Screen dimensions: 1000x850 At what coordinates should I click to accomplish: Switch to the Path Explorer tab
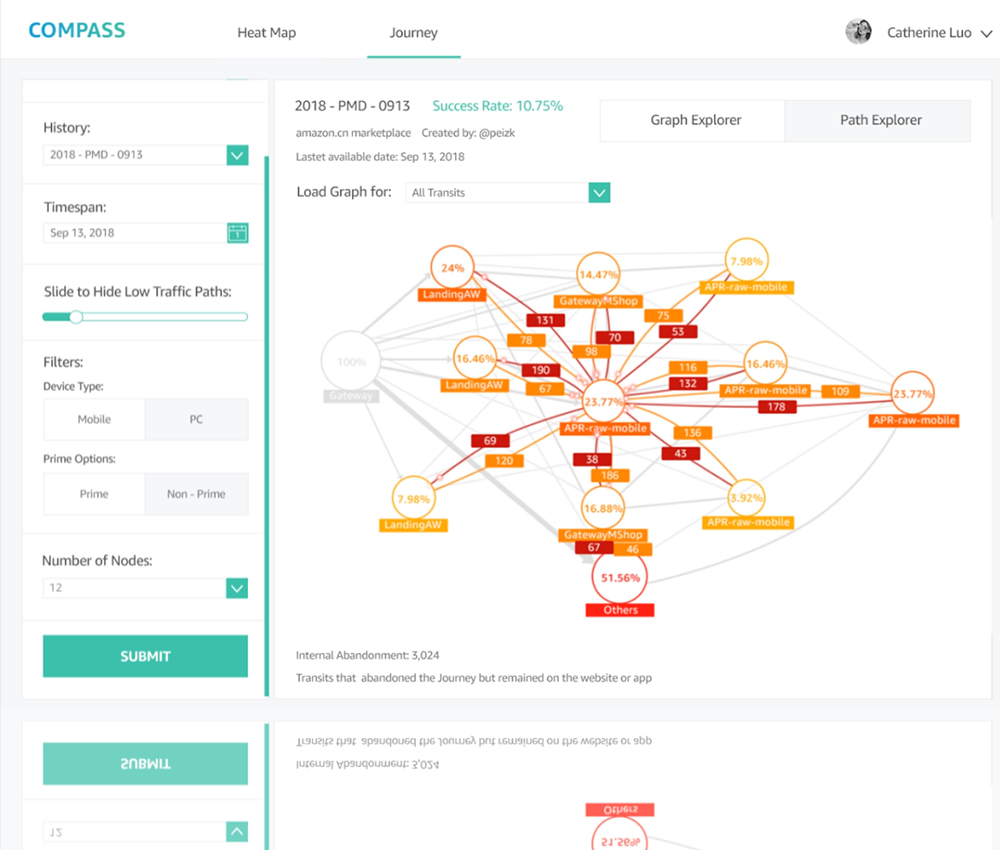880,120
